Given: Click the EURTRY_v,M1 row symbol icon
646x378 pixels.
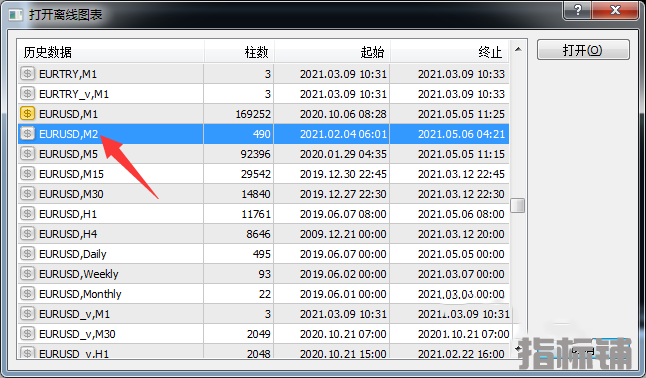Looking at the screenshot, I should pos(28,94).
